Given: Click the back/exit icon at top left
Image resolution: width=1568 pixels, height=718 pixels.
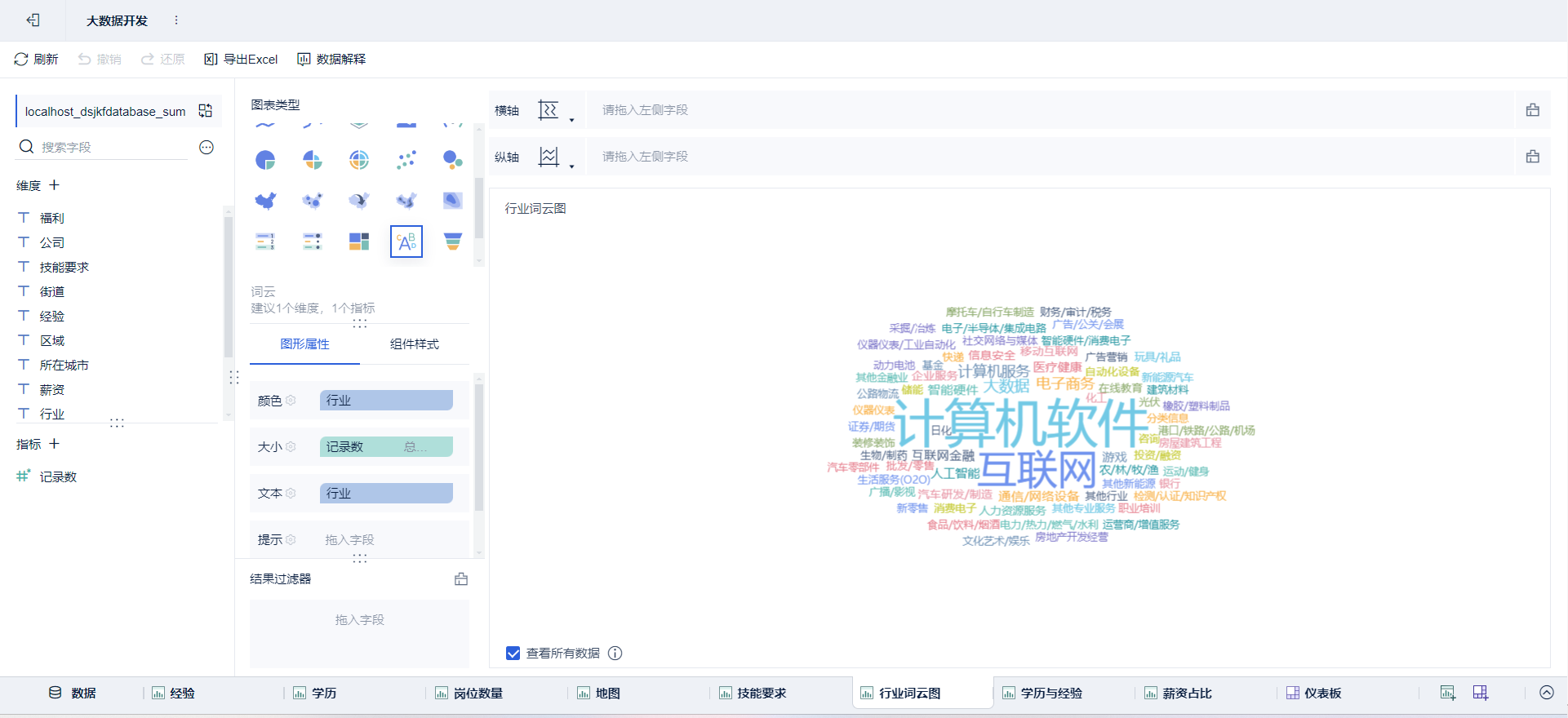Looking at the screenshot, I should (x=33, y=20).
